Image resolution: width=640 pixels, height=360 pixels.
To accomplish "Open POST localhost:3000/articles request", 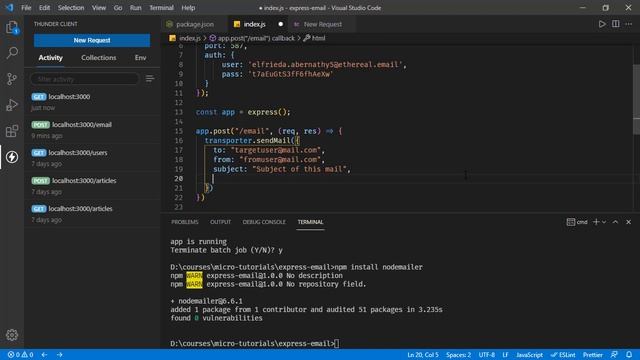I will pyautogui.click(x=92, y=186).
